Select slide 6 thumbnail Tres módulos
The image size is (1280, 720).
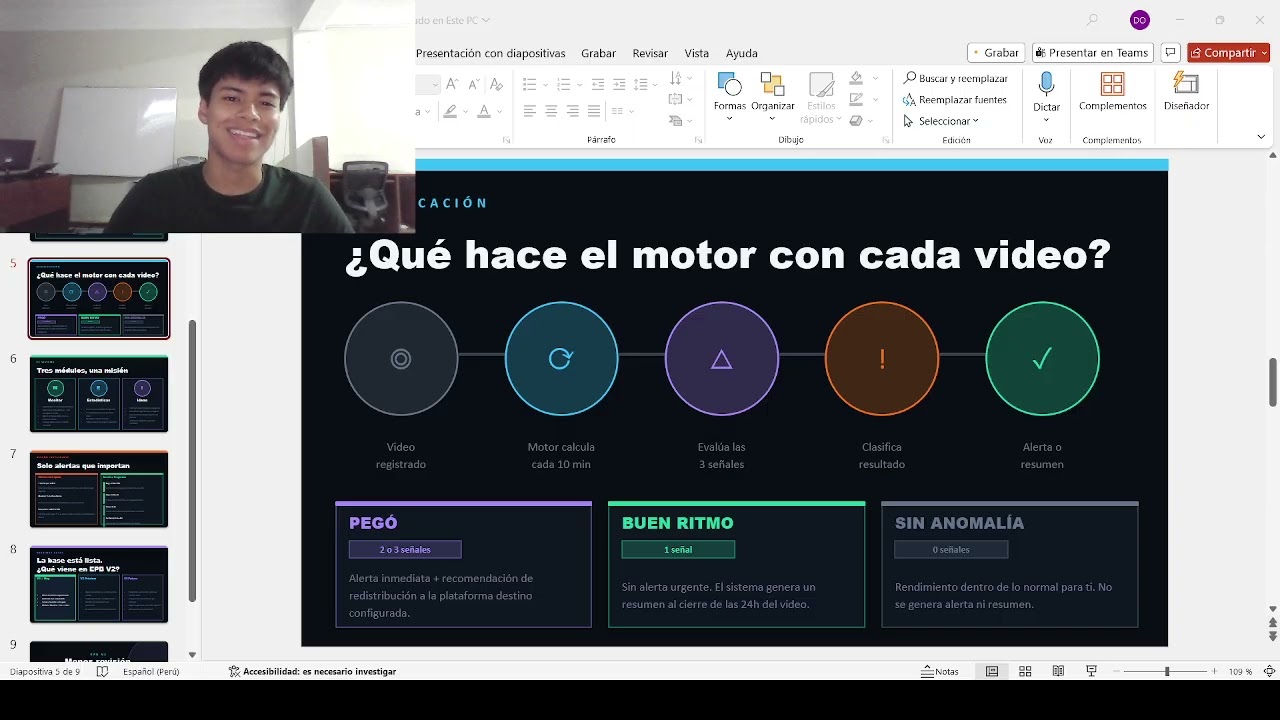pos(99,394)
